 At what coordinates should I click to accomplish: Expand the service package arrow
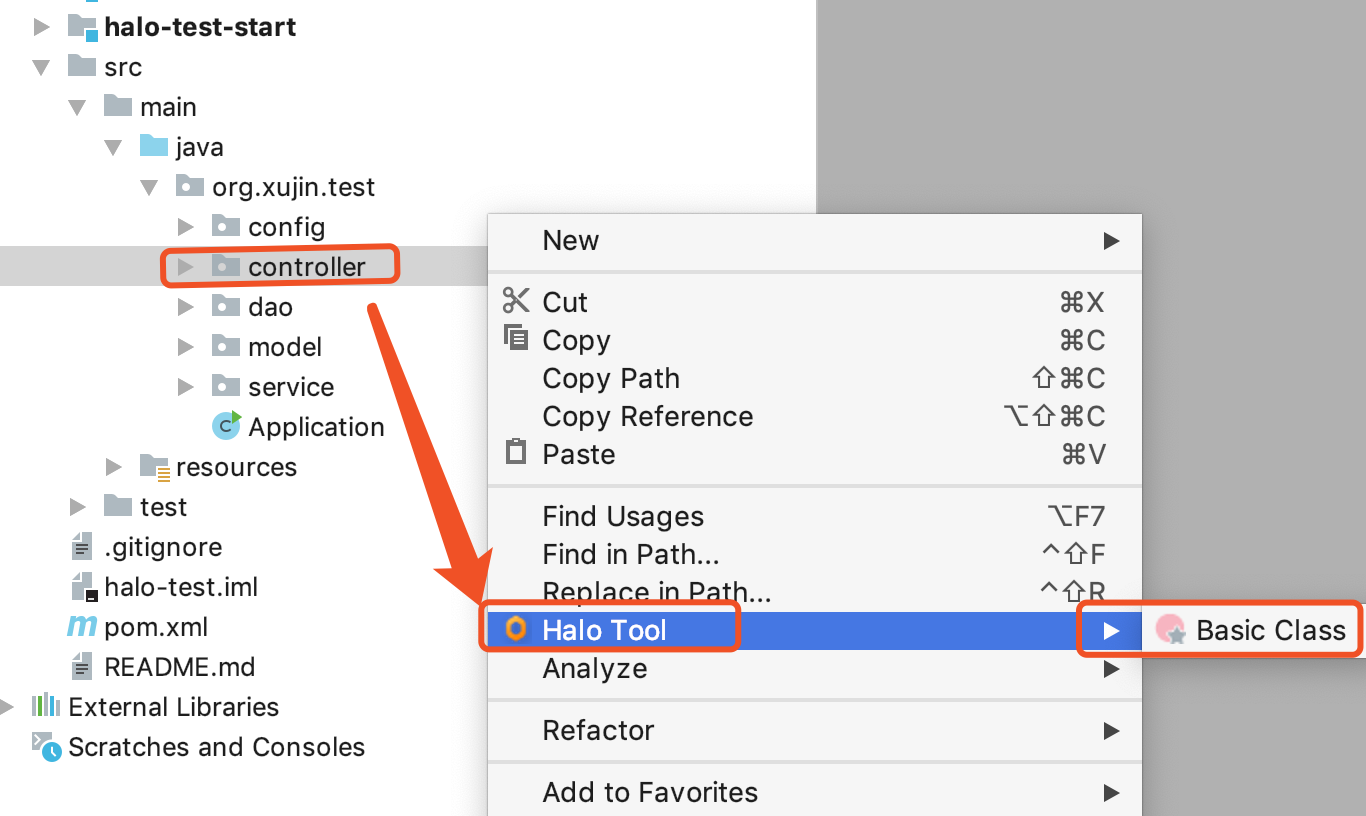coord(185,387)
